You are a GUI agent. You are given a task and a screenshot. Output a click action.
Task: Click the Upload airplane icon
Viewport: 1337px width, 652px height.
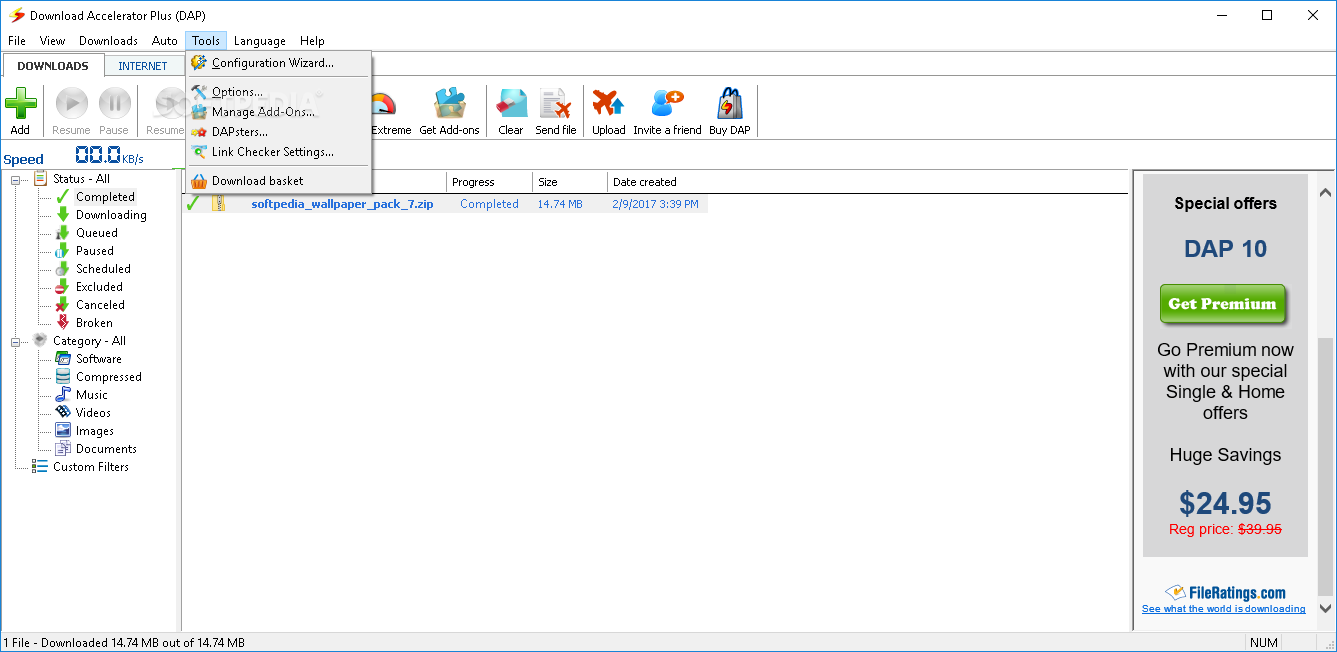tap(608, 104)
